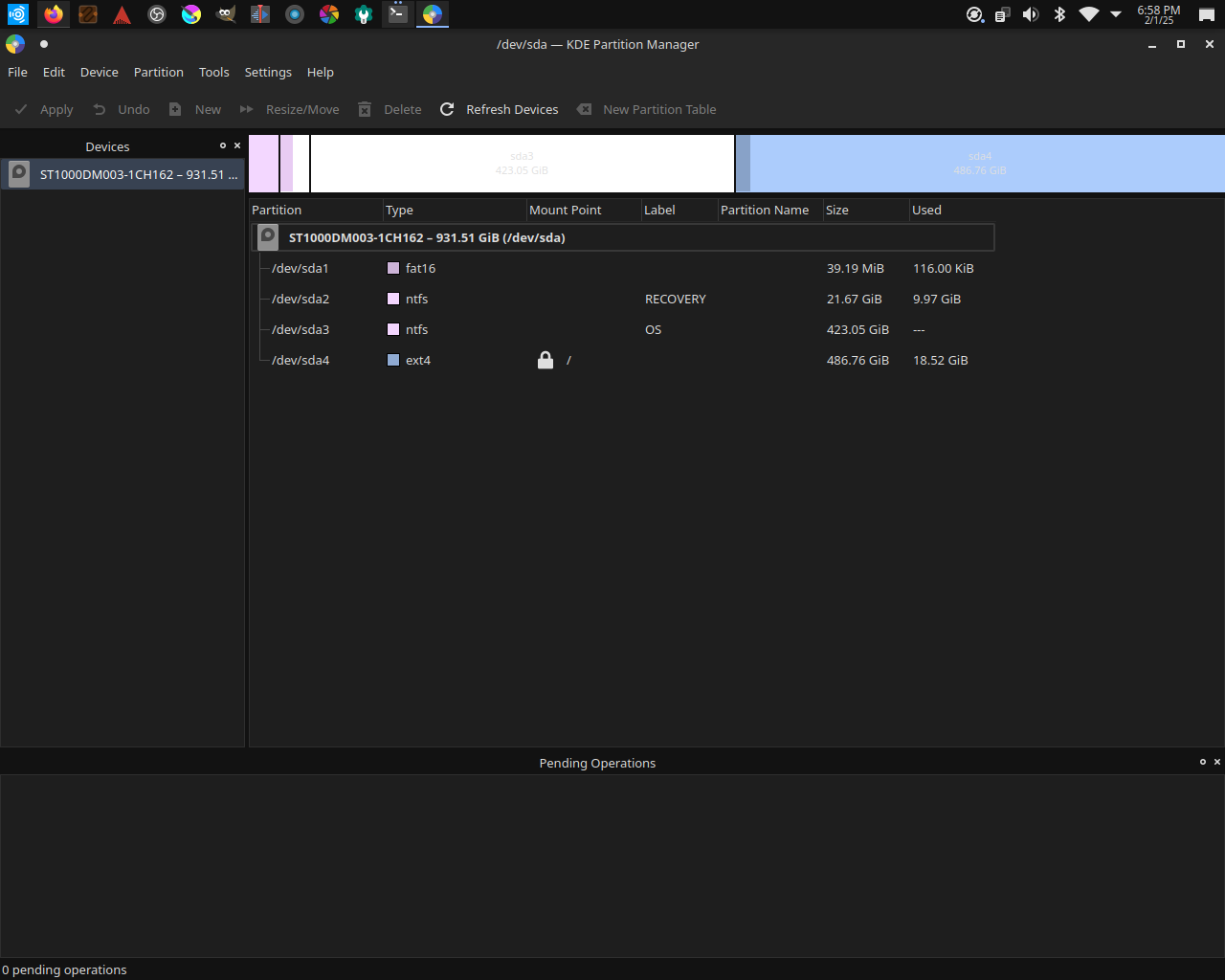Float the Devices panel

[223, 145]
